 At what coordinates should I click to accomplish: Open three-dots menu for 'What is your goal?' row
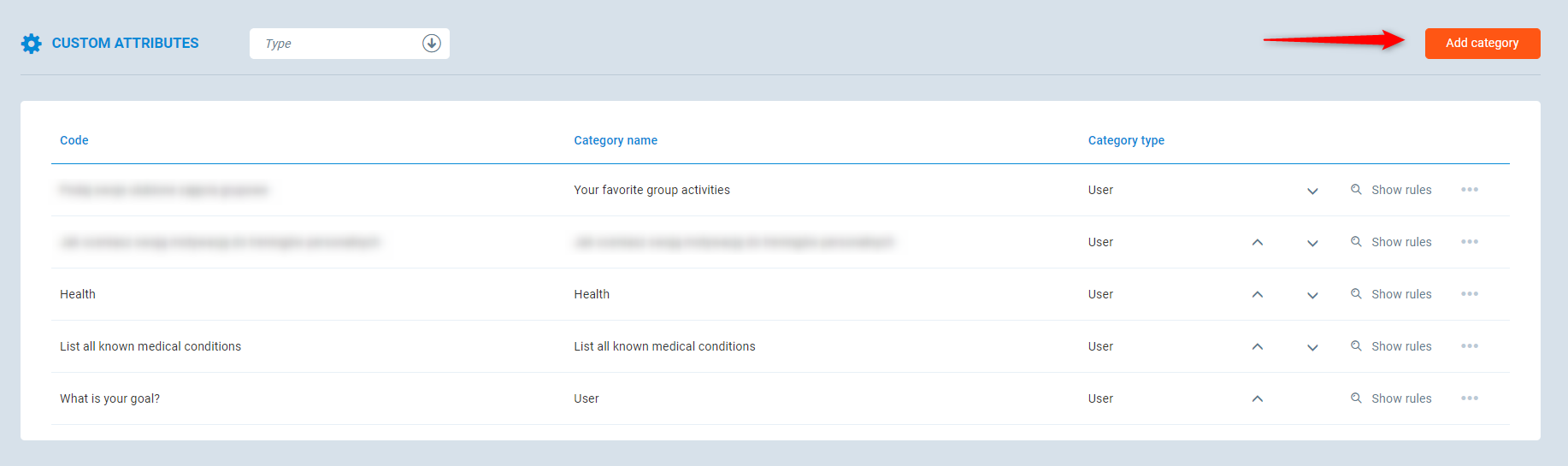coord(1469,398)
